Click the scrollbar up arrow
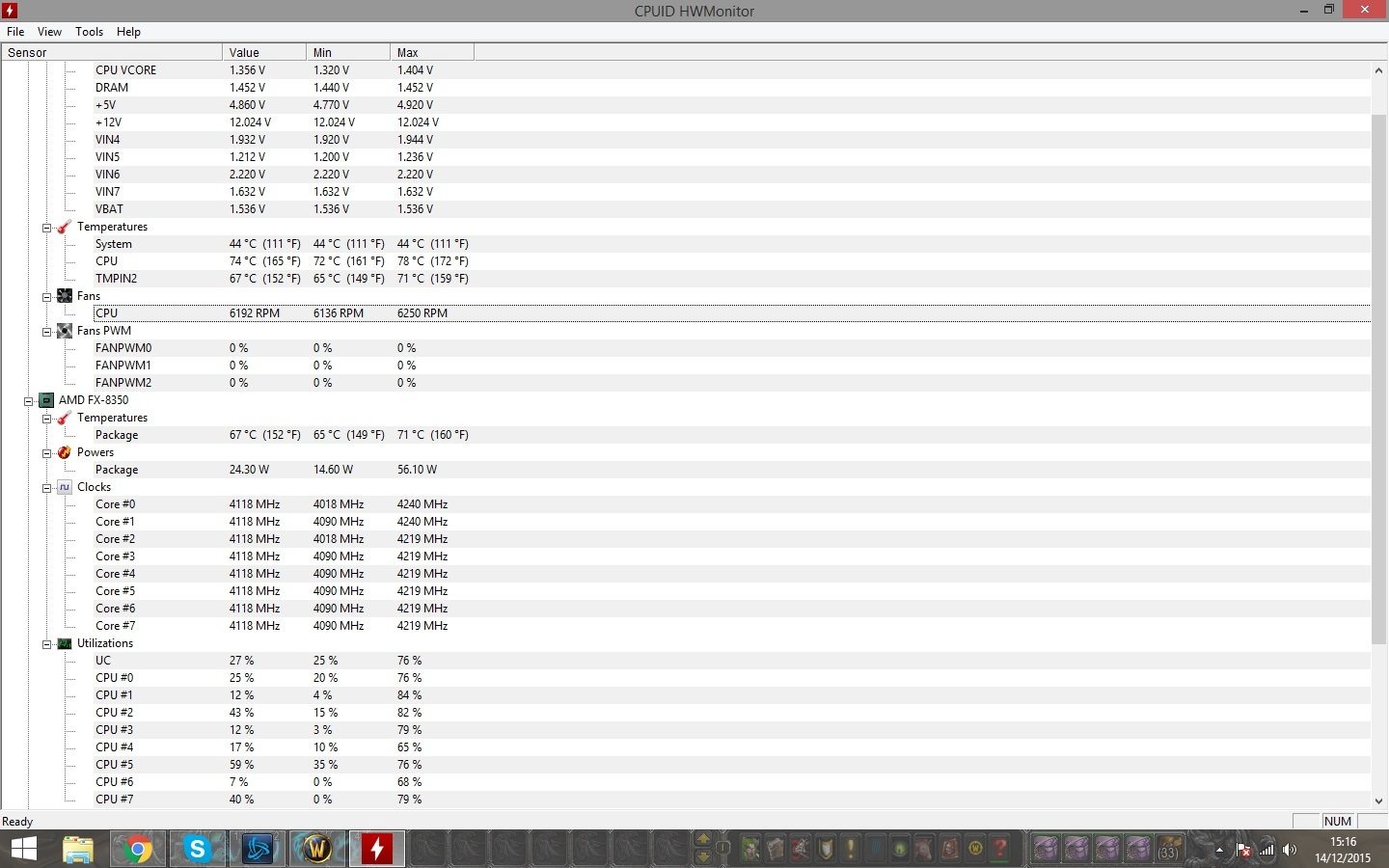Viewport: 1389px width, 868px height. (x=1378, y=70)
